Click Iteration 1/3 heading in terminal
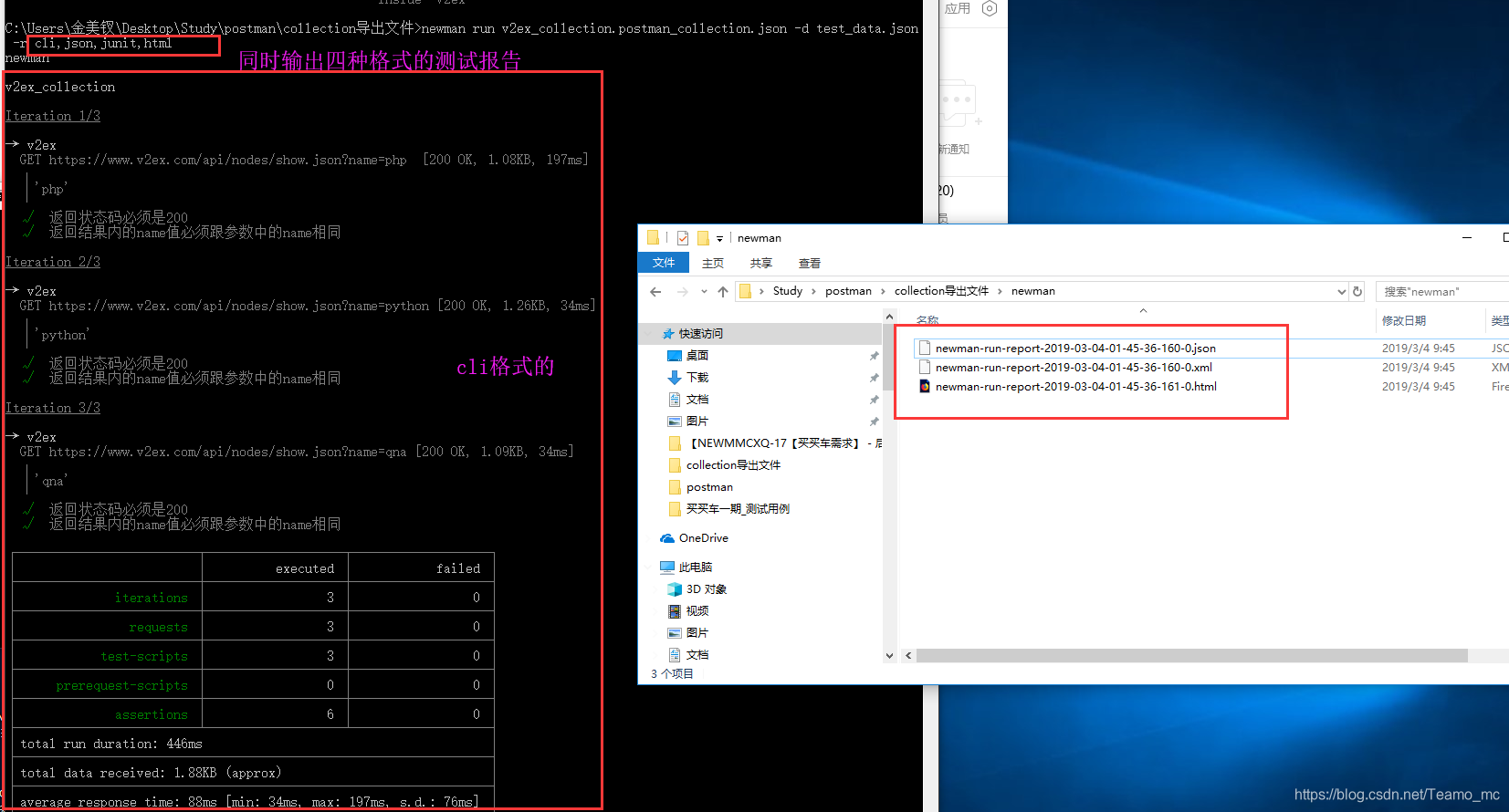This screenshot has width=1509, height=812. (x=53, y=116)
